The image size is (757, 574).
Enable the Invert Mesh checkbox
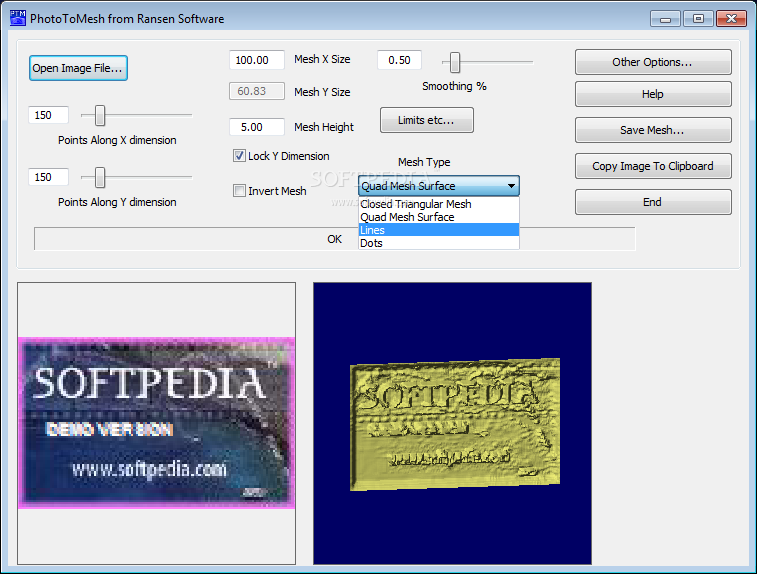pos(239,190)
